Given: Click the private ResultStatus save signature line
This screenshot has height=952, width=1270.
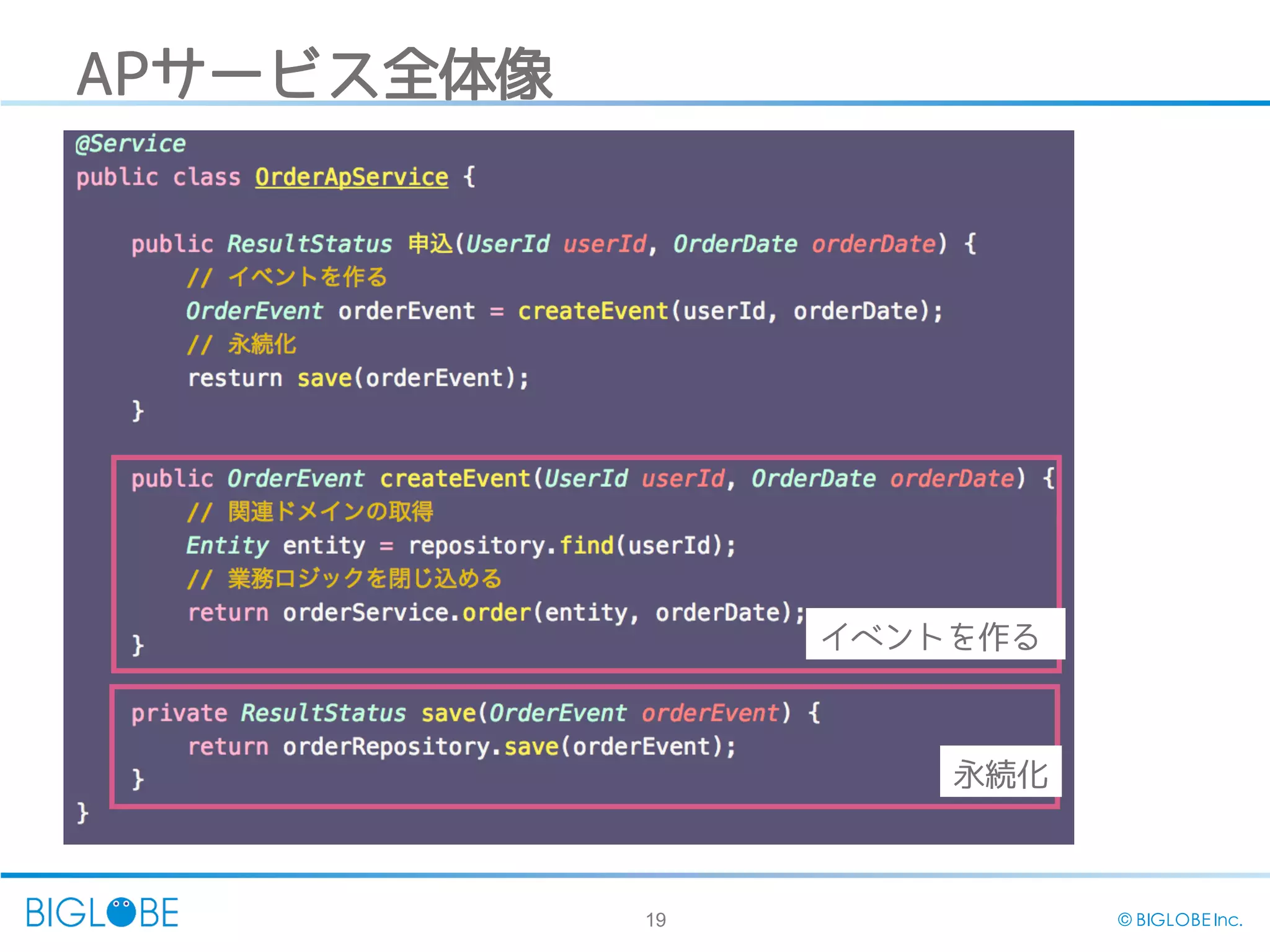Looking at the screenshot, I should point(476,713).
